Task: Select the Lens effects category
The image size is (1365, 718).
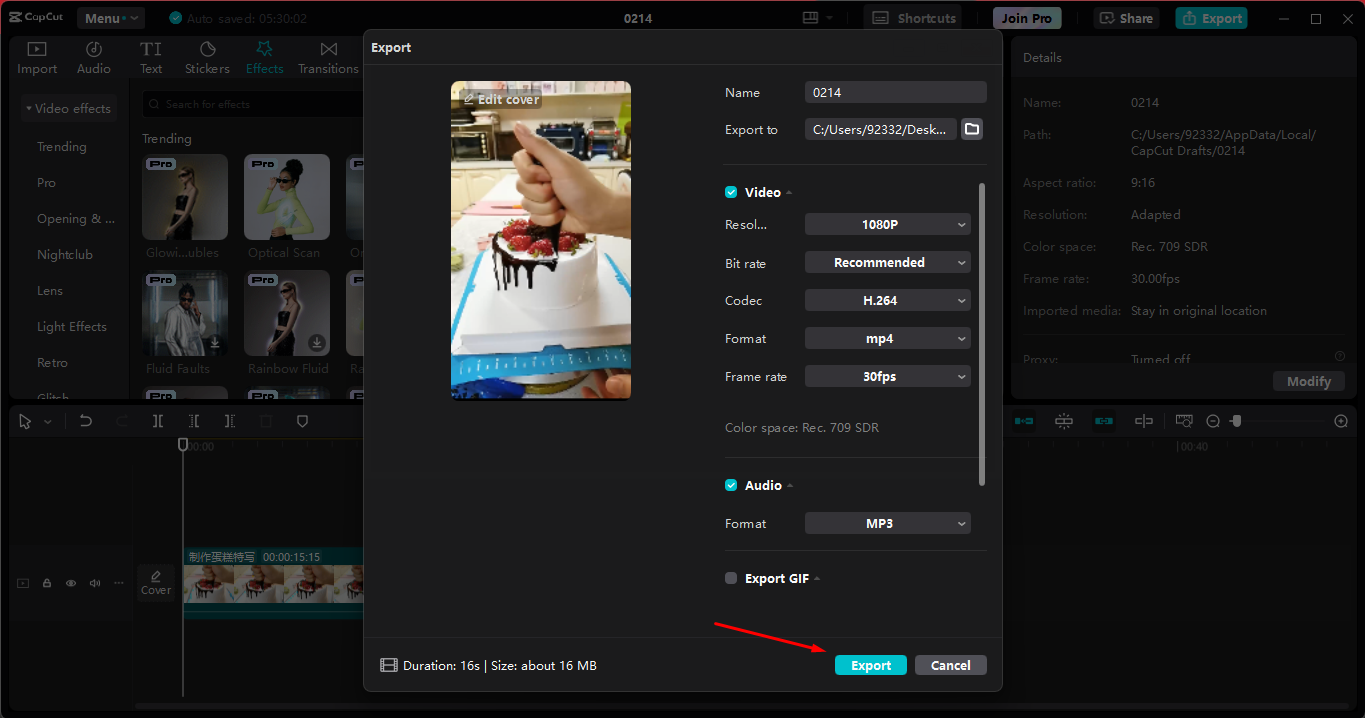Action: tap(50, 291)
